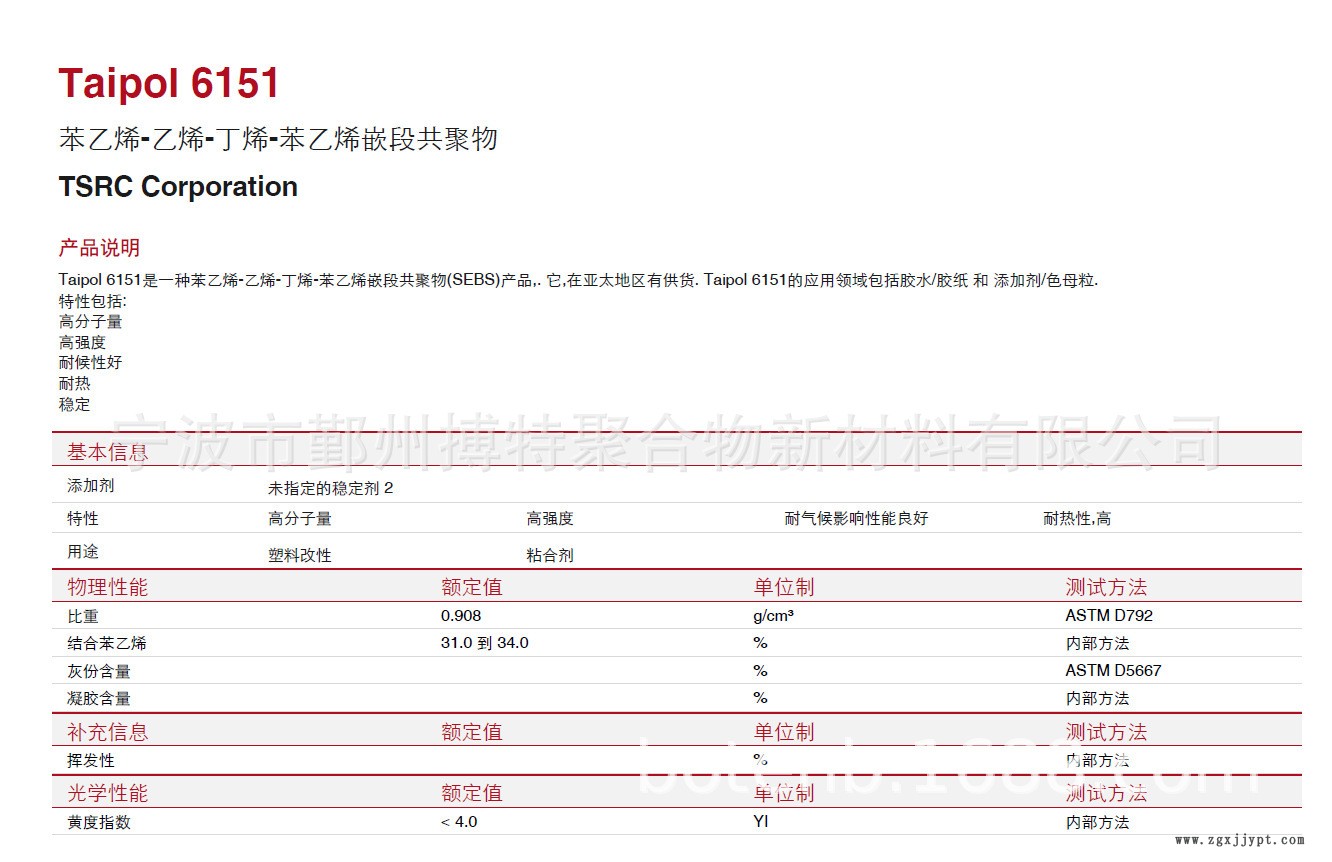Click the '特性包括:' line
1332x862 pixels.
tap(93, 301)
